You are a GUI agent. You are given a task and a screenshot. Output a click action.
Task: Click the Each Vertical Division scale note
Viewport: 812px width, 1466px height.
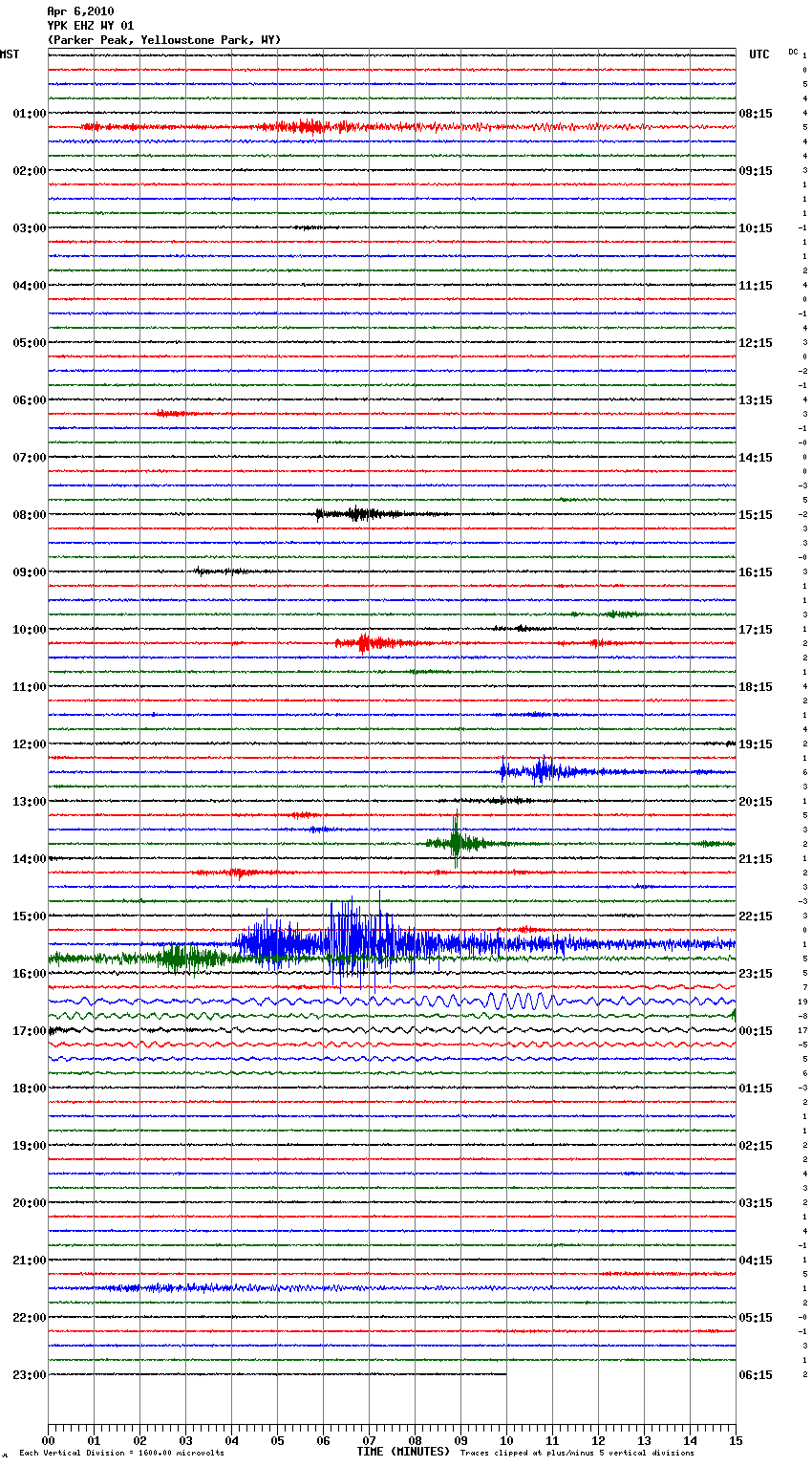pyautogui.click(x=121, y=1454)
